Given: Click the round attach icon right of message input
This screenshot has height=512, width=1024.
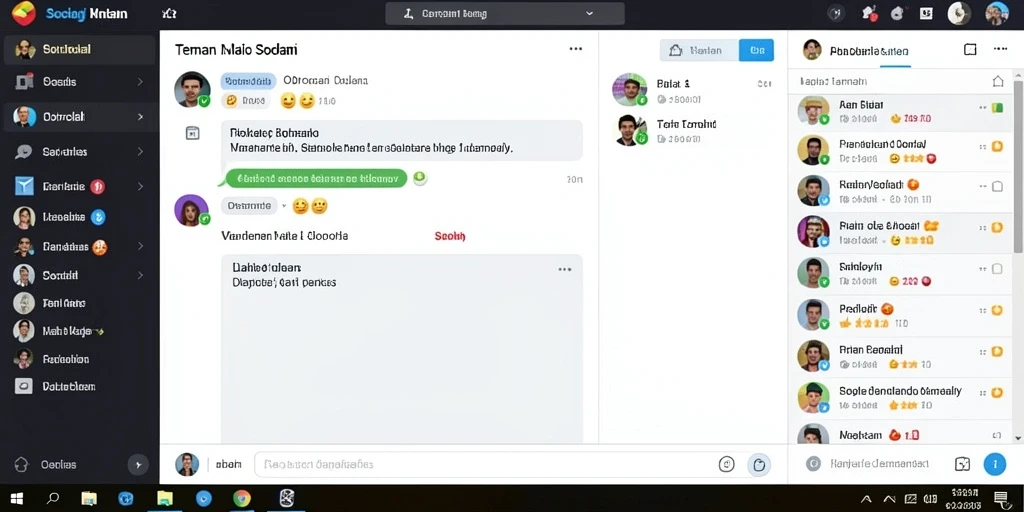Looking at the screenshot, I should click(x=759, y=464).
